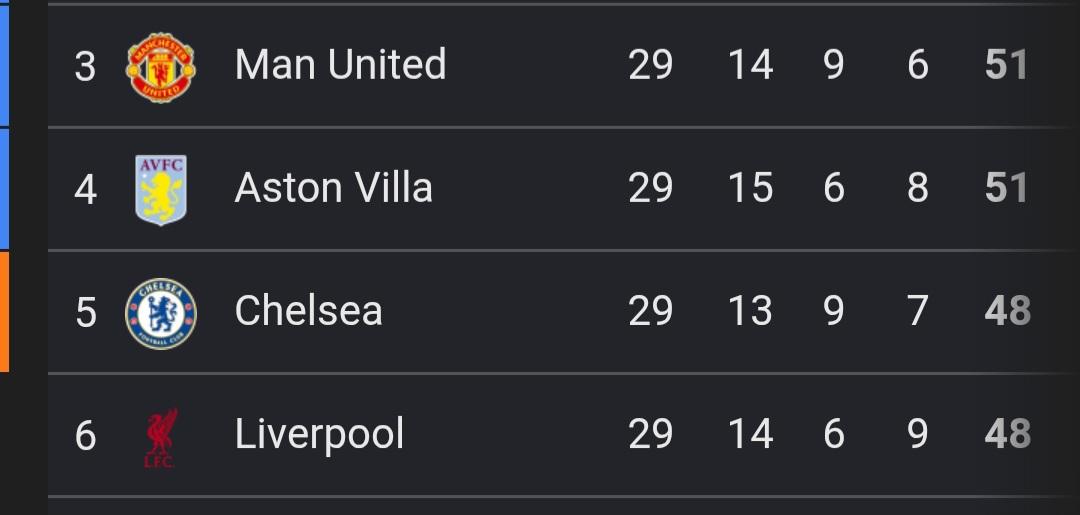Viewport: 1080px width, 515px height.
Task: Click Liverpool's 9 losses value
Action: [x=917, y=434]
